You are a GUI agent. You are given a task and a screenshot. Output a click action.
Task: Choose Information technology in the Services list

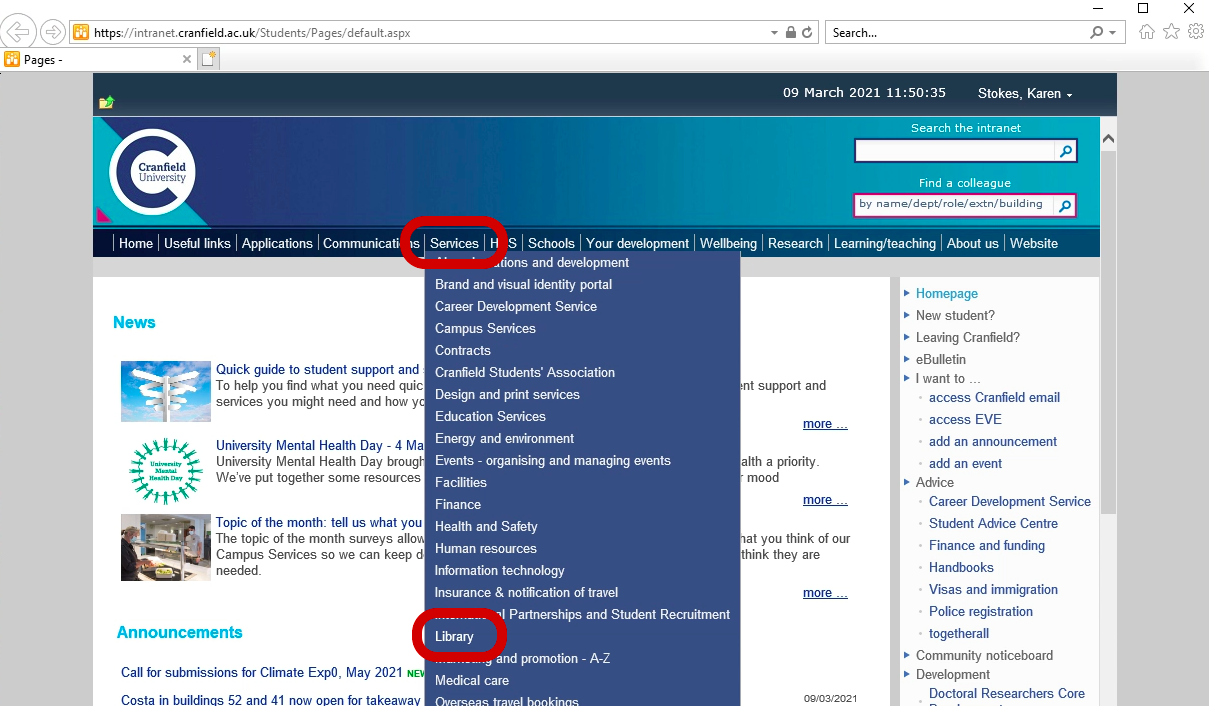(499, 570)
